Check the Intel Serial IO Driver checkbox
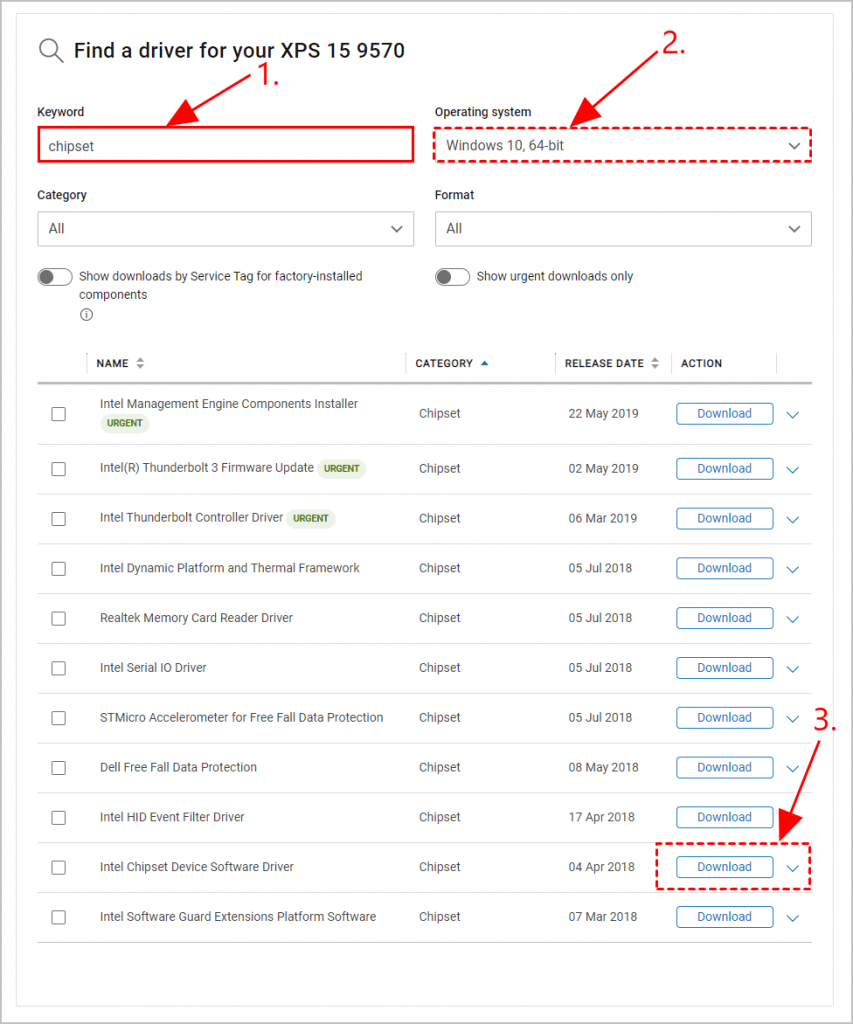This screenshot has width=853, height=1024. click(x=58, y=668)
